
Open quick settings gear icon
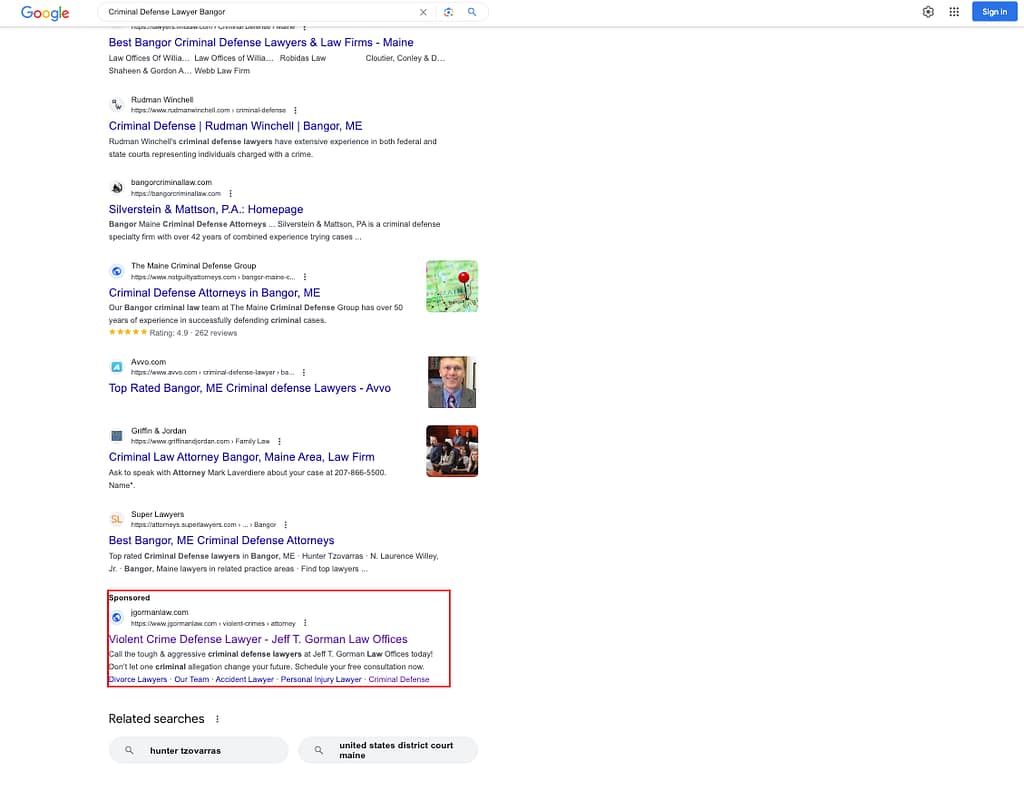click(928, 12)
